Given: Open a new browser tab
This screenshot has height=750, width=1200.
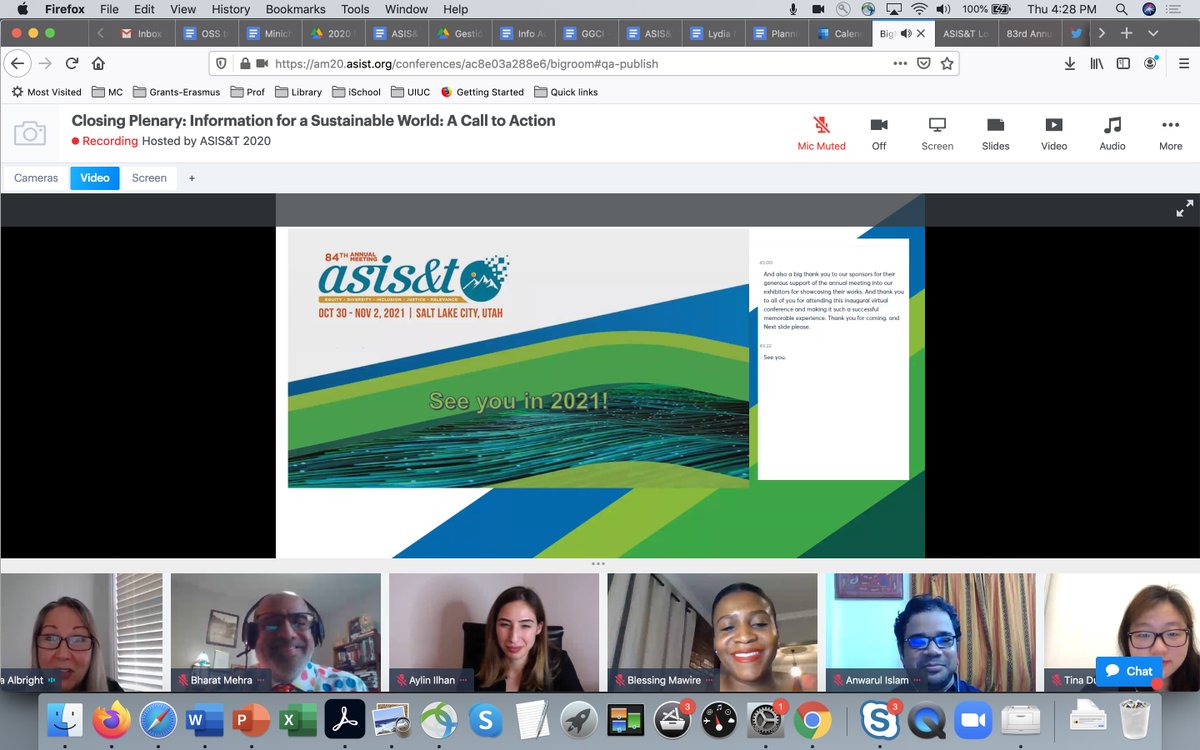Looking at the screenshot, I should [x=1126, y=33].
